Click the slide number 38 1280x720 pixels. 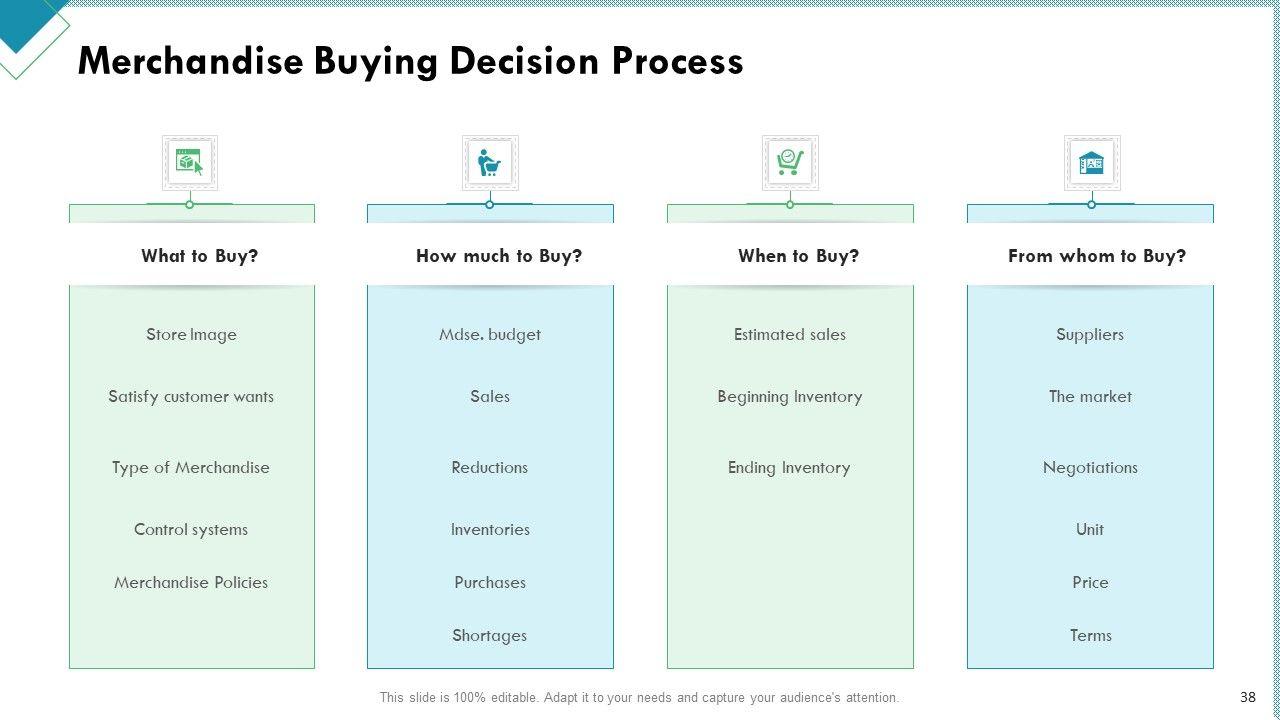coord(1247,697)
